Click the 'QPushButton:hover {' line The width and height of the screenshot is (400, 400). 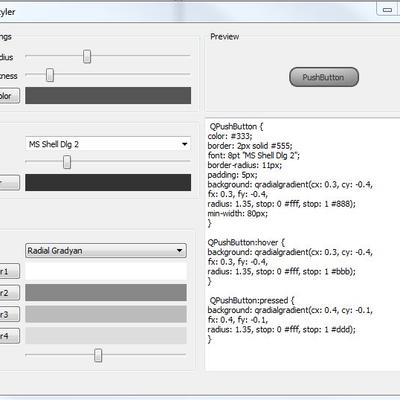click(x=246, y=242)
